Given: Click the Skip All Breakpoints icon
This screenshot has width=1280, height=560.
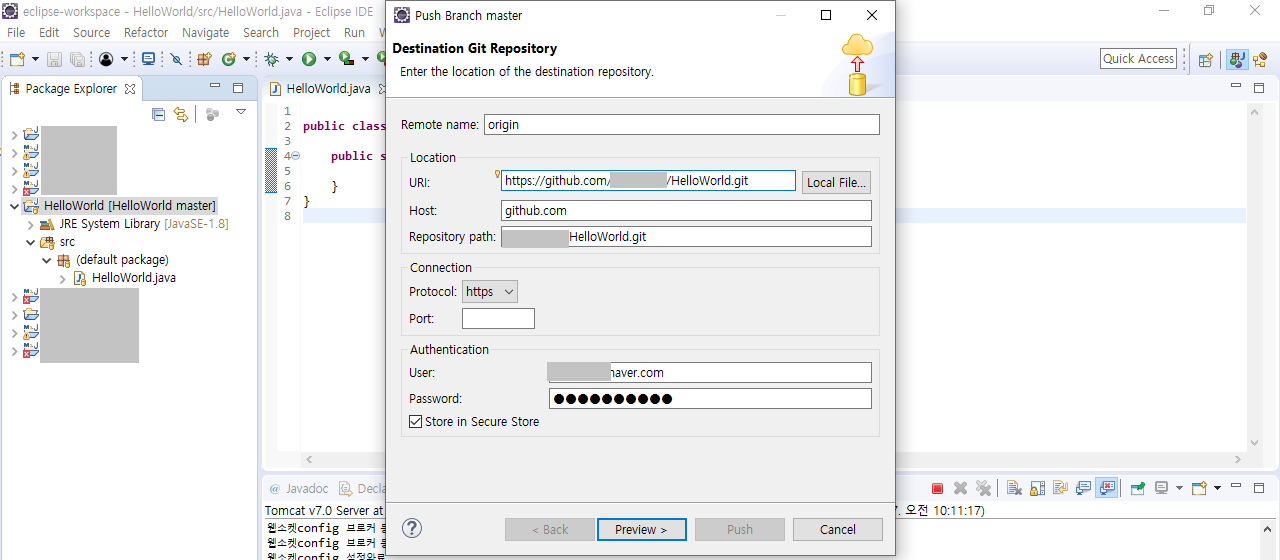Looking at the screenshot, I should point(177,59).
